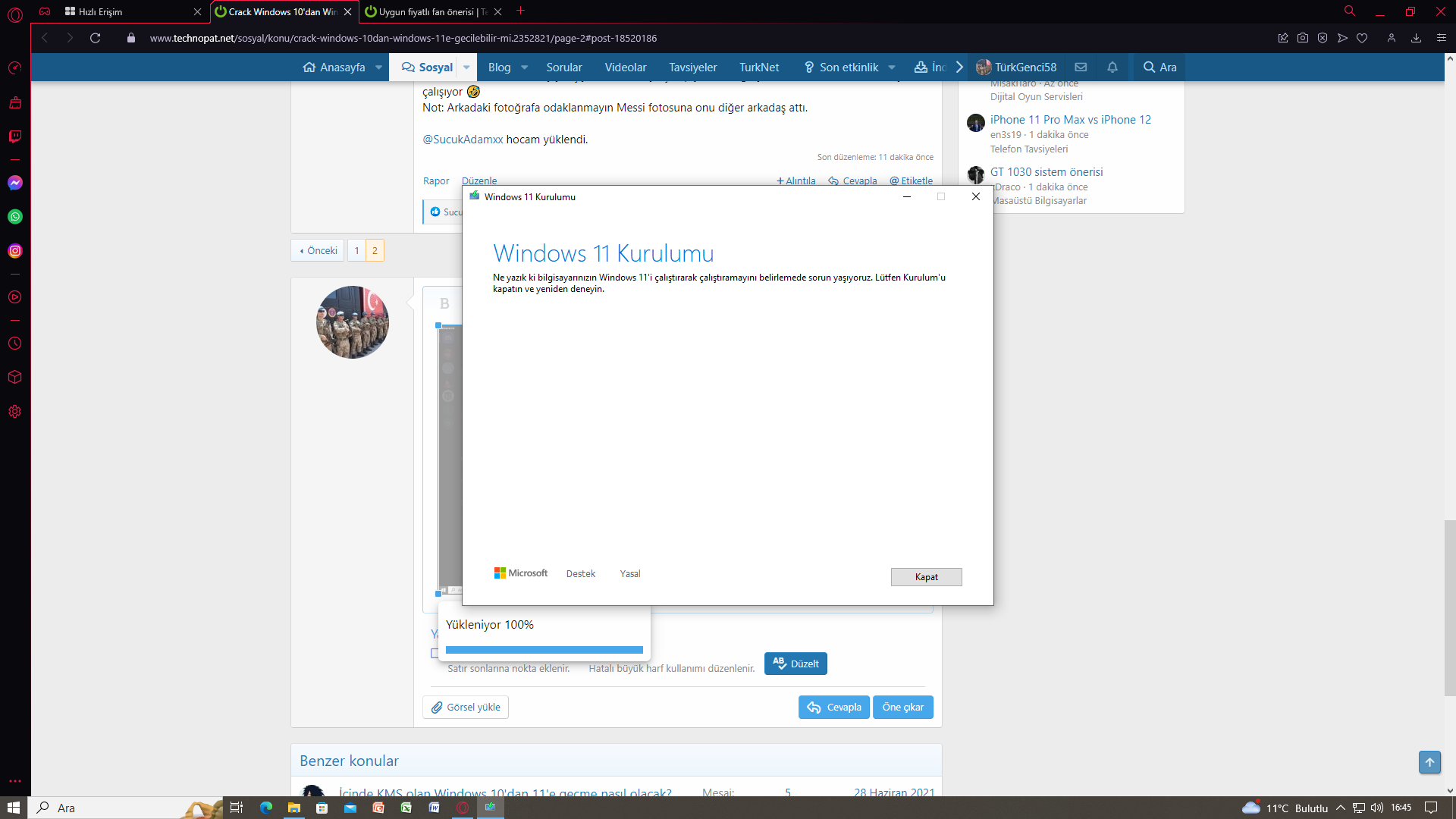Click the Yükleniyor upload progress bar
The width and height of the screenshot is (1456, 819).
click(x=544, y=650)
